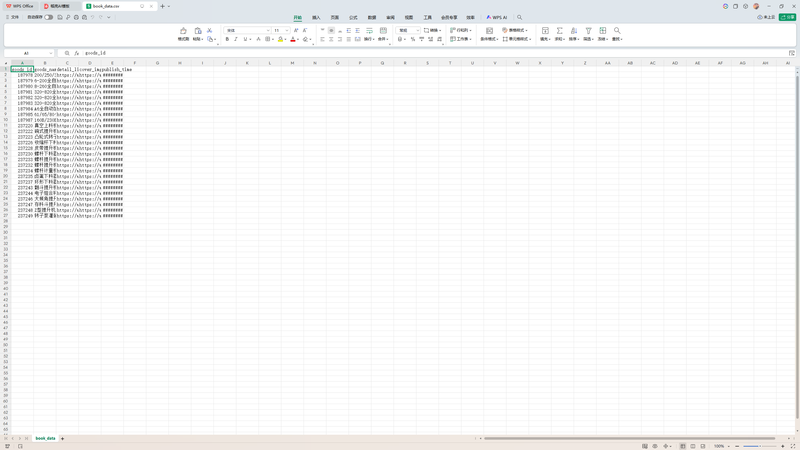Open the Start (开始) ribbon tab
Screen dimensions: 800x450
click(x=297, y=17)
